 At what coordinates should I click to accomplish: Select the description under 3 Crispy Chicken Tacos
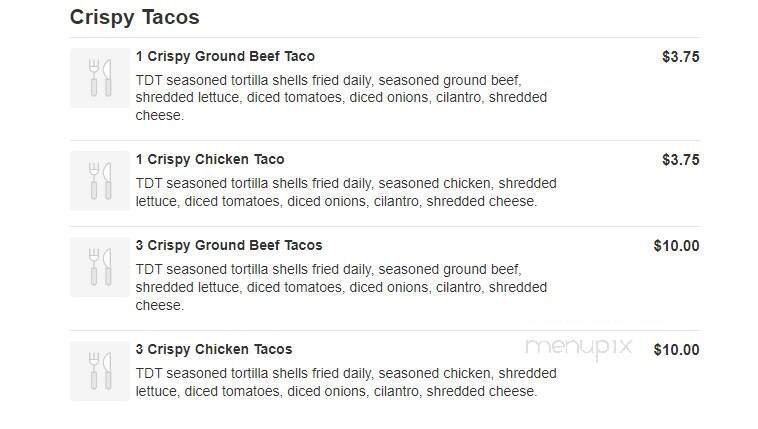point(345,382)
